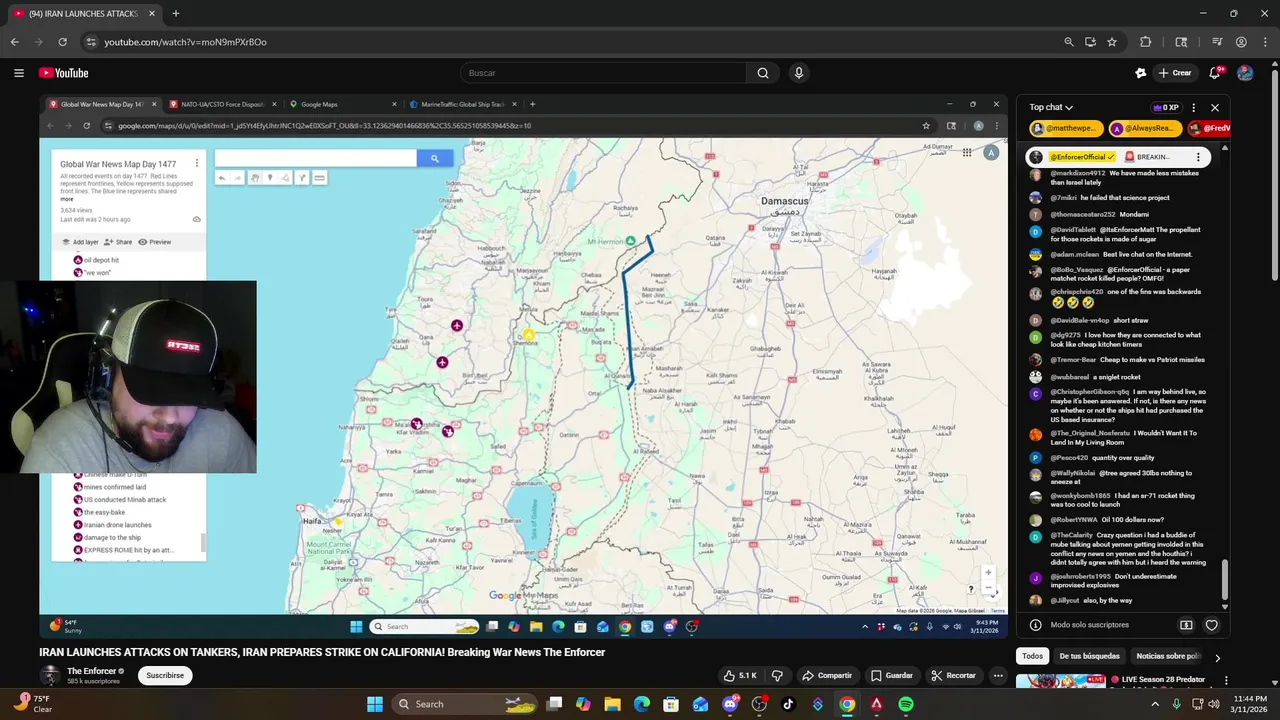Viewport: 1280px width, 720px height.
Task: Click the Compartir share button
Action: point(827,676)
